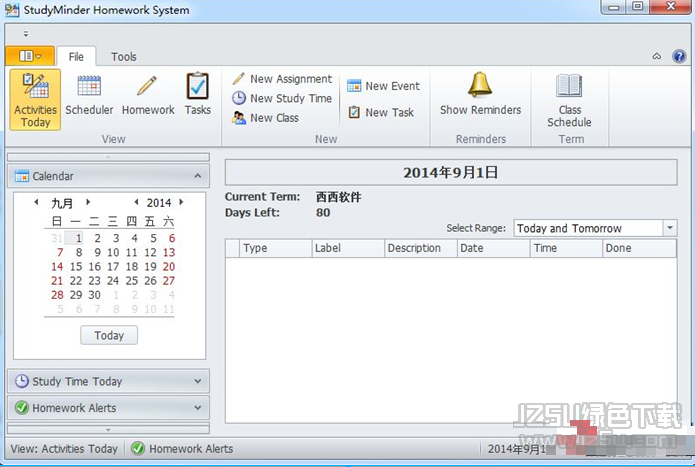Open help via the blue question icon
The width and height of the screenshot is (695, 467).
pos(679,56)
